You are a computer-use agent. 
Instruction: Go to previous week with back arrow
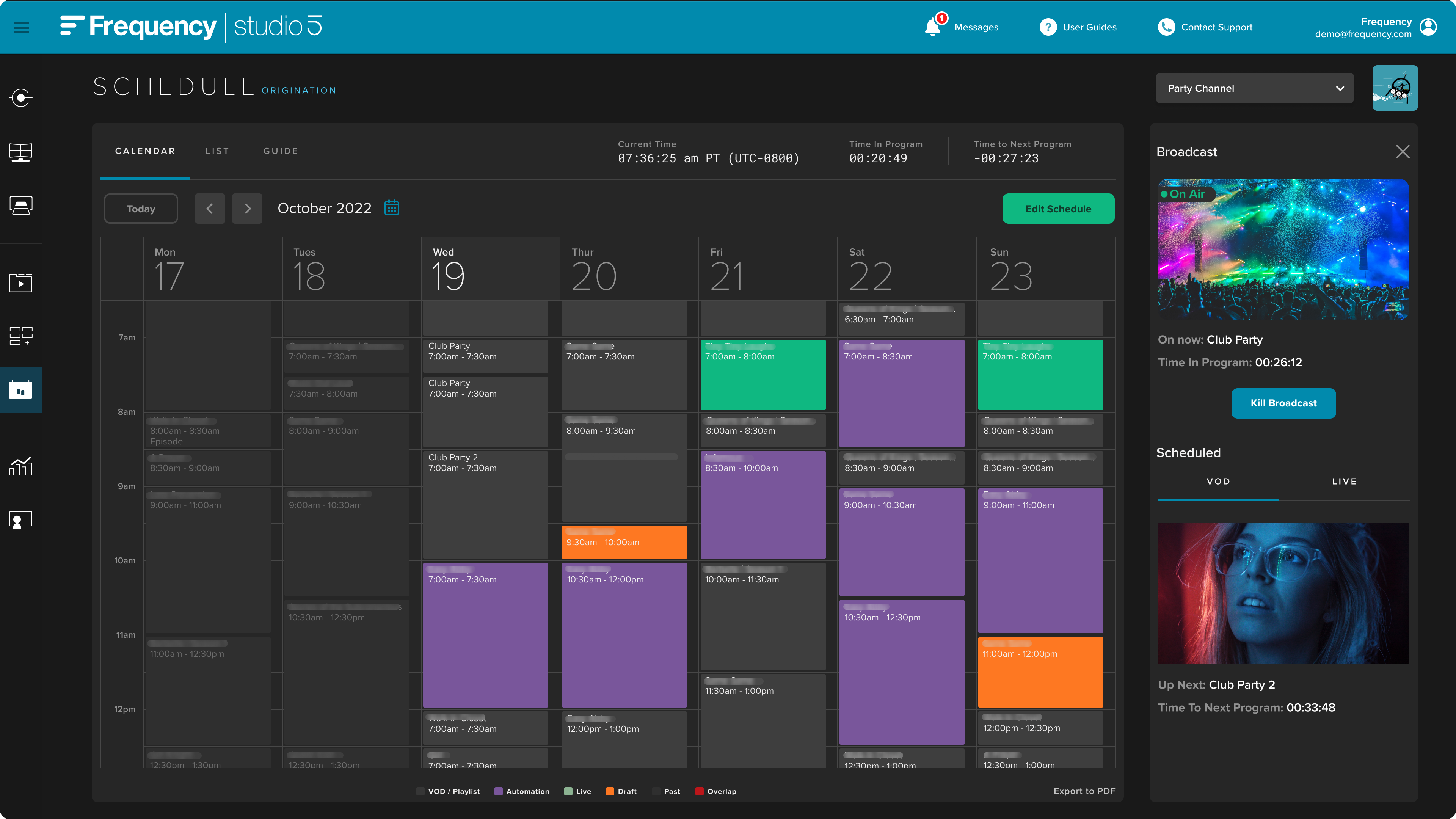(x=210, y=208)
